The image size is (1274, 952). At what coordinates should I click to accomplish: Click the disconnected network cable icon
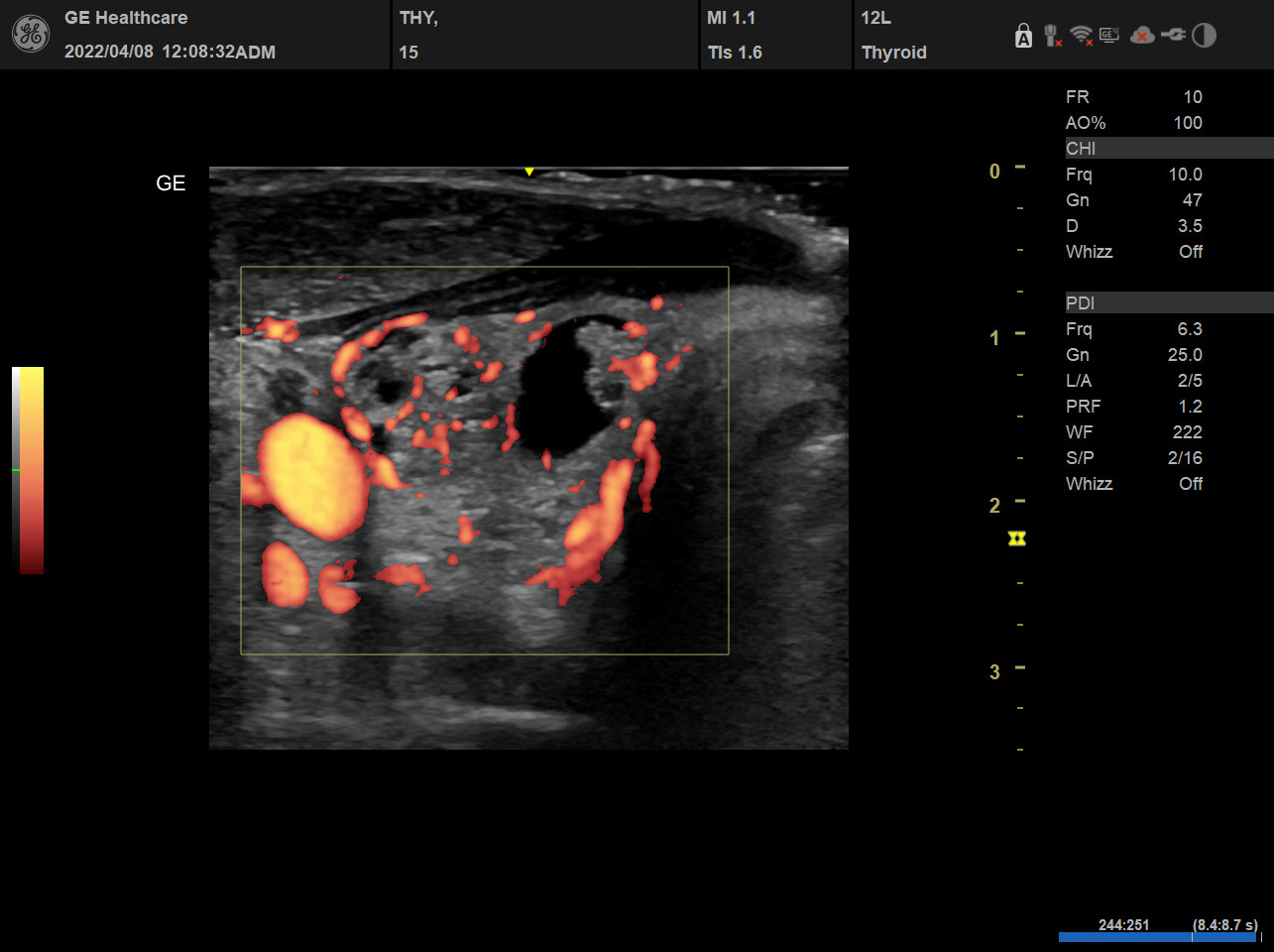point(1053,37)
